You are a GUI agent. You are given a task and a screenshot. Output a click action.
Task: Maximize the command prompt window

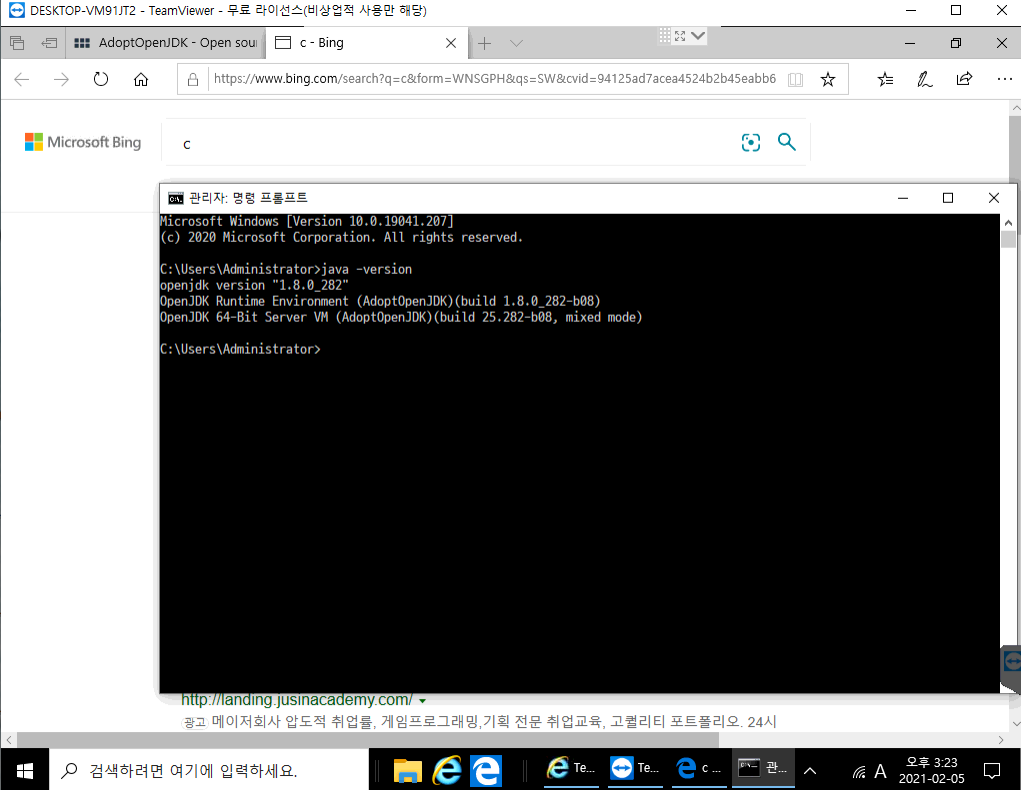(x=948, y=198)
